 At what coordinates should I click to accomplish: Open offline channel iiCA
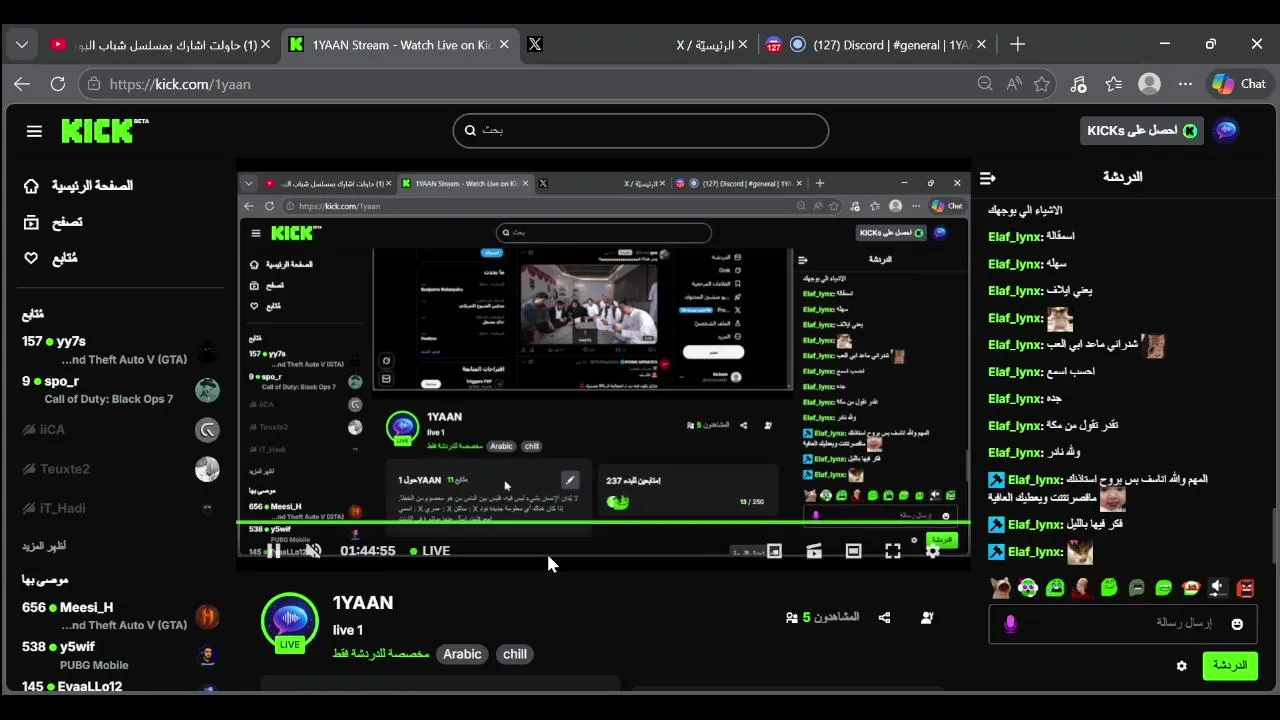(x=120, y=430)
